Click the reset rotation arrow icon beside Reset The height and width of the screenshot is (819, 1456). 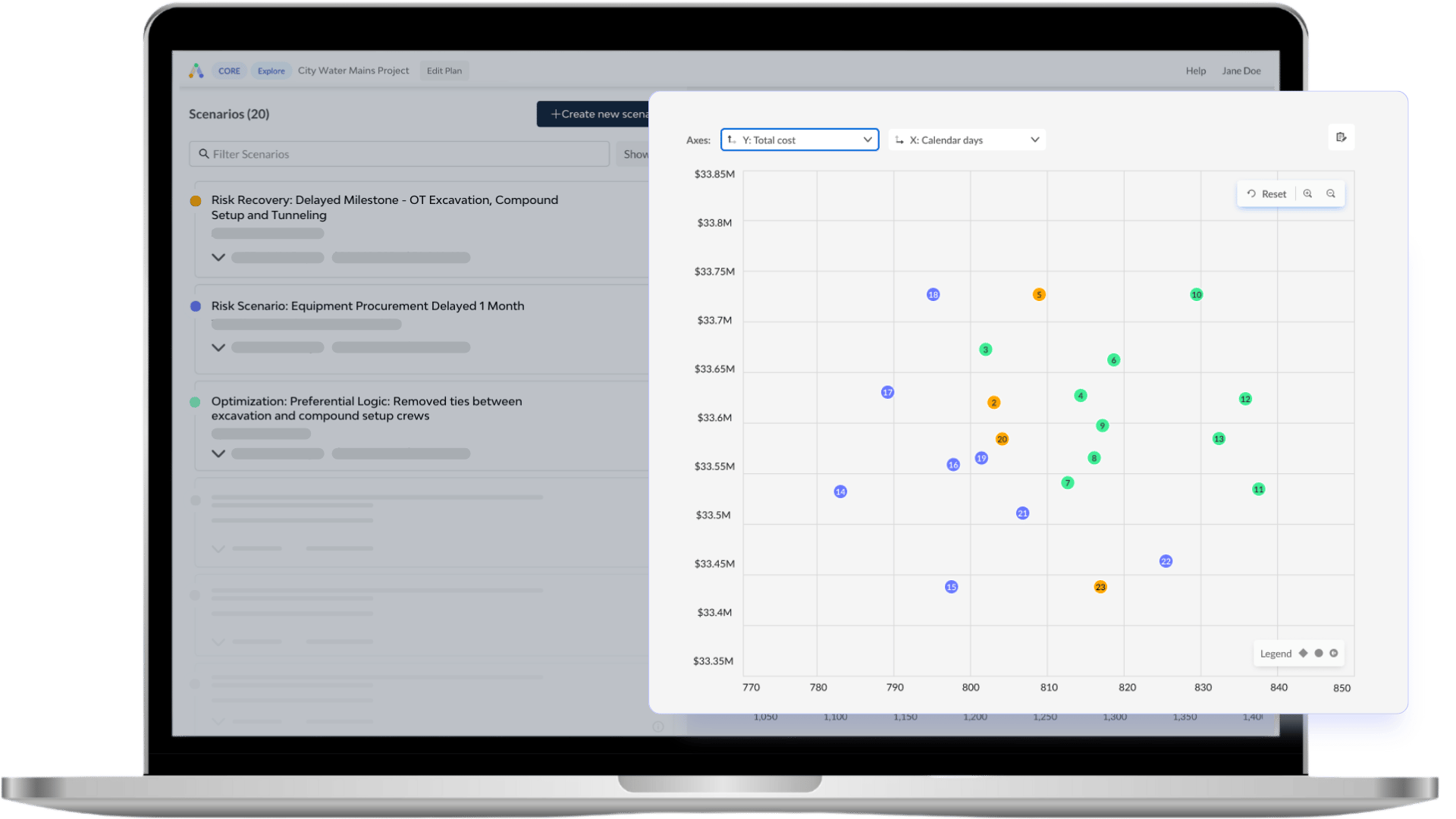1251,193
